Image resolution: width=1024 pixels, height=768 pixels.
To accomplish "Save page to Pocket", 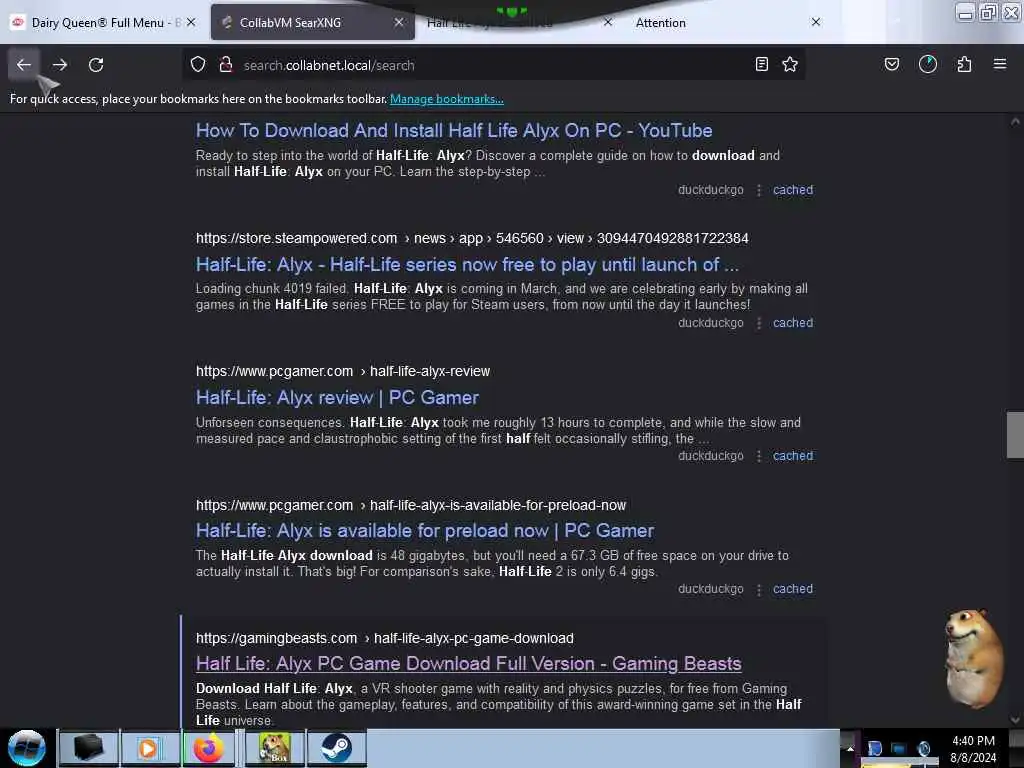I will click(891, 64).
